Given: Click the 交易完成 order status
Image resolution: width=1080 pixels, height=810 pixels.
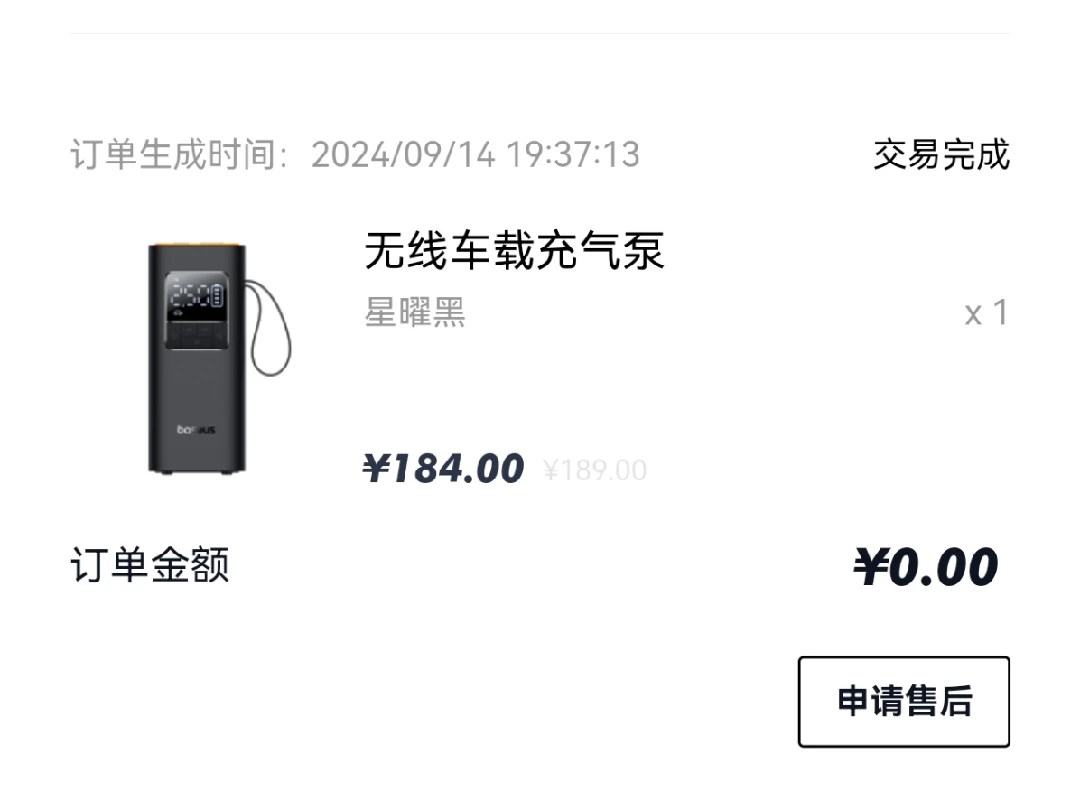Looking at the screenshot, I should (x=942, y=154).
